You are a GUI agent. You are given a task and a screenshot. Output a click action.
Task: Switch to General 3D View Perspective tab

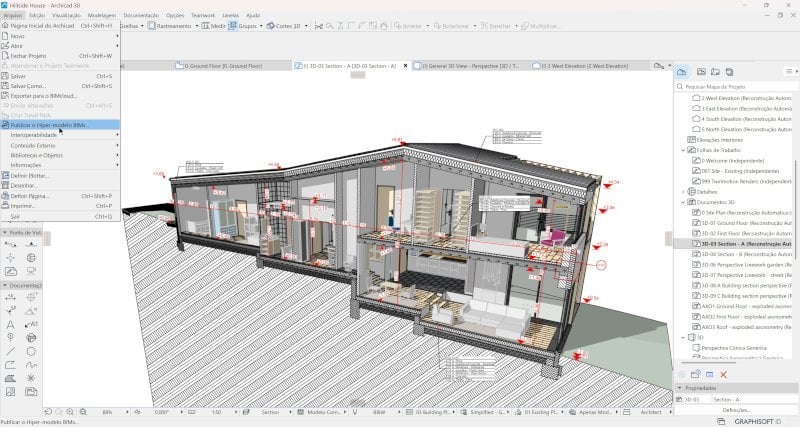click(x=470, y=66)
